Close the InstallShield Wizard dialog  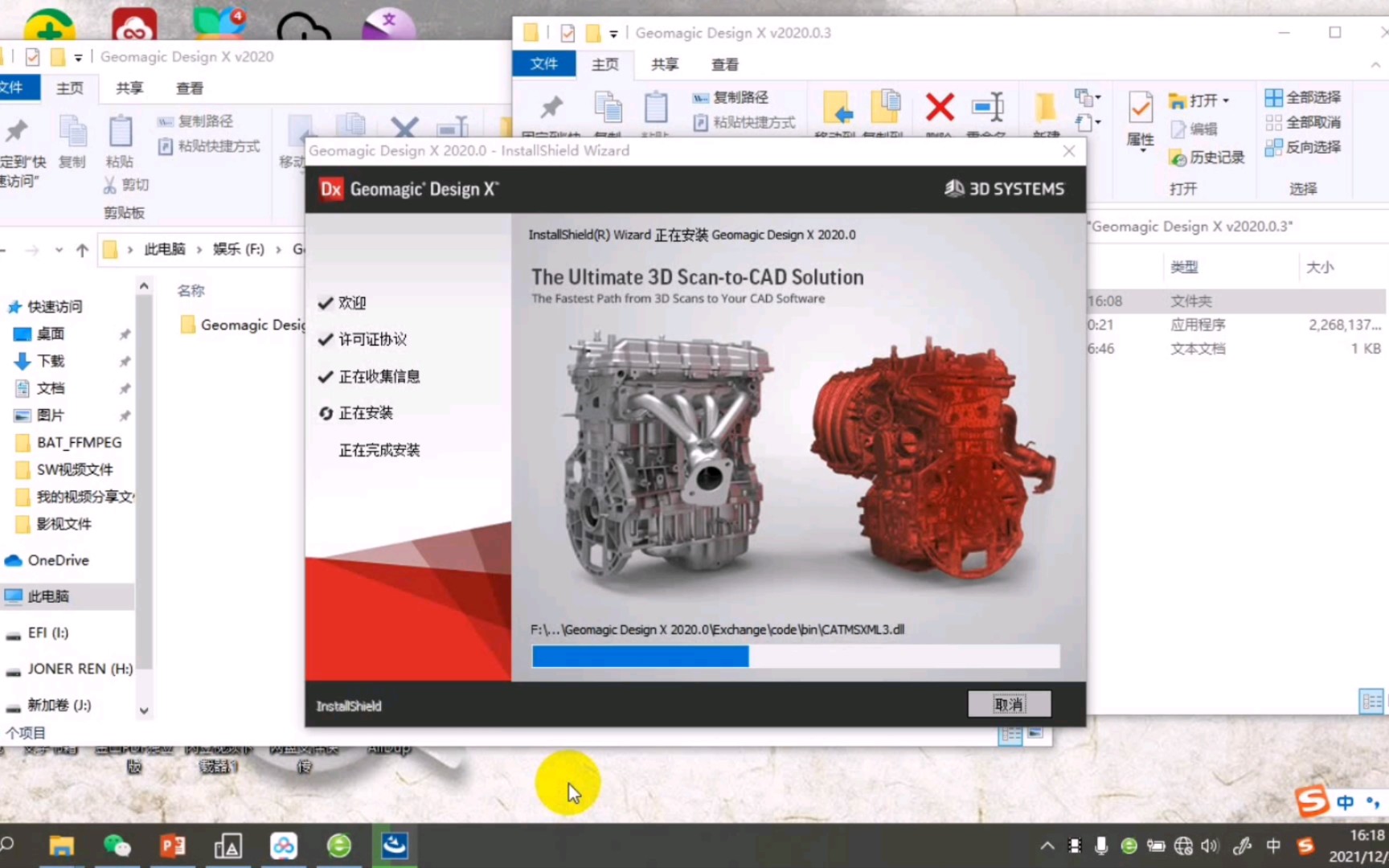pyautogui.click(x=1068, y=151)
